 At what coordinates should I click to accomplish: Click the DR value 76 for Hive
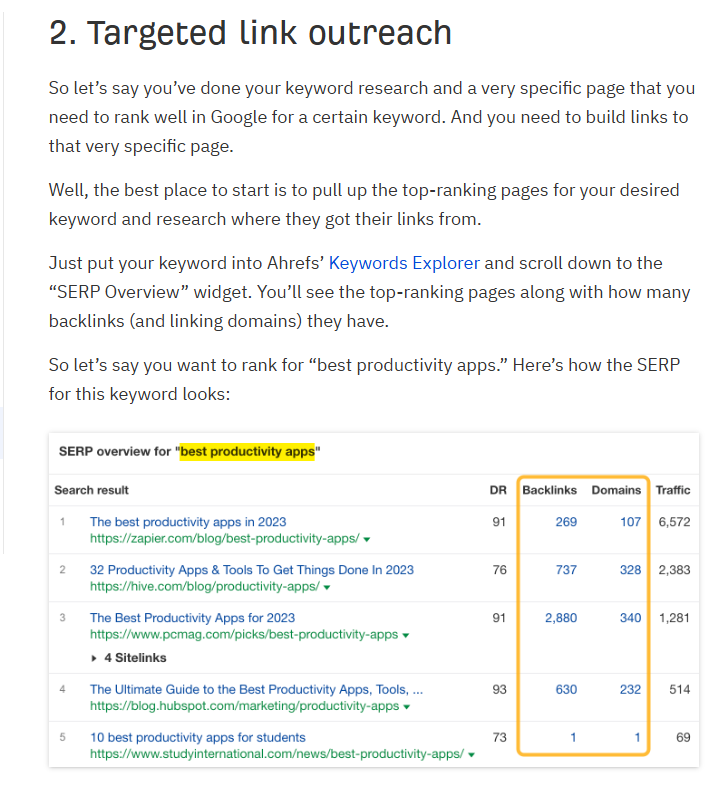(499, 570)
